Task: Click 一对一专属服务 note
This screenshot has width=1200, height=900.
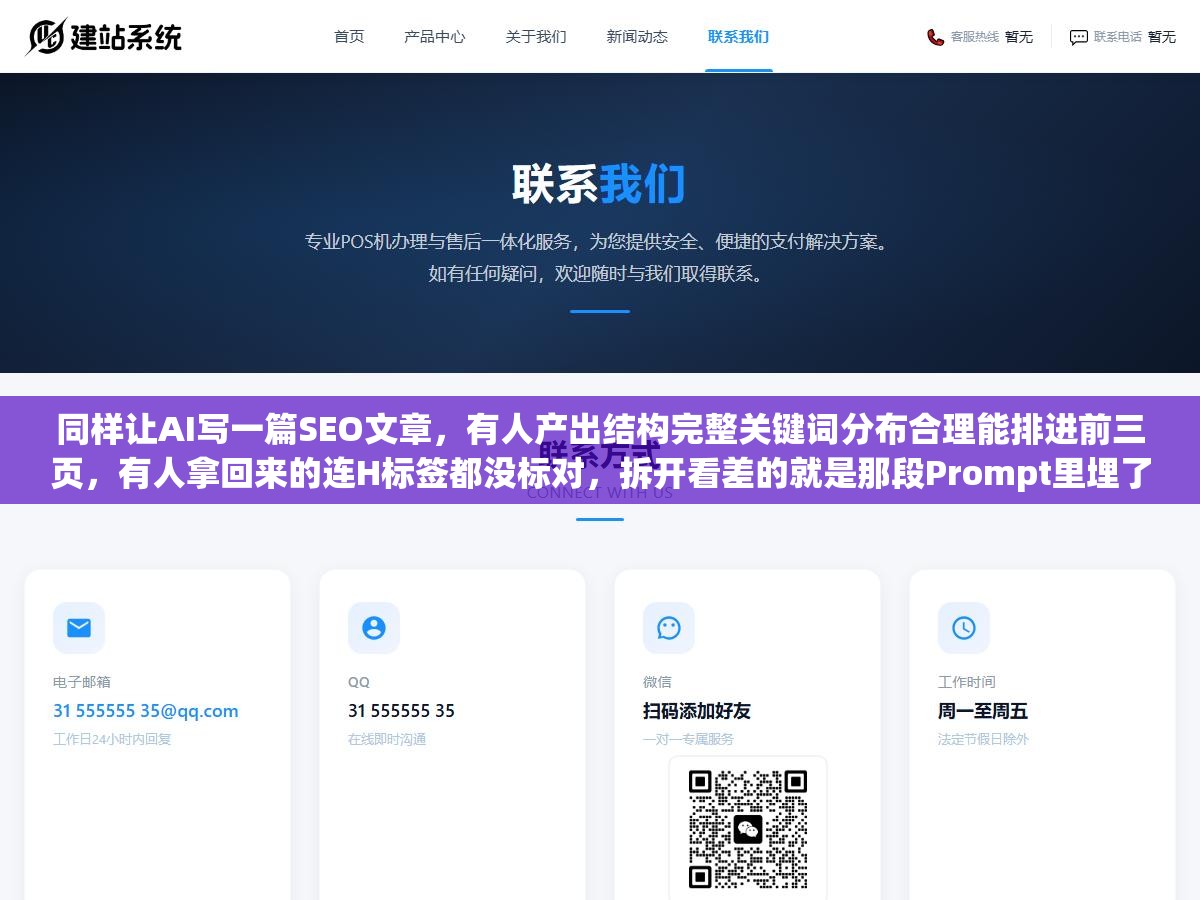Action: pos(688,739)
